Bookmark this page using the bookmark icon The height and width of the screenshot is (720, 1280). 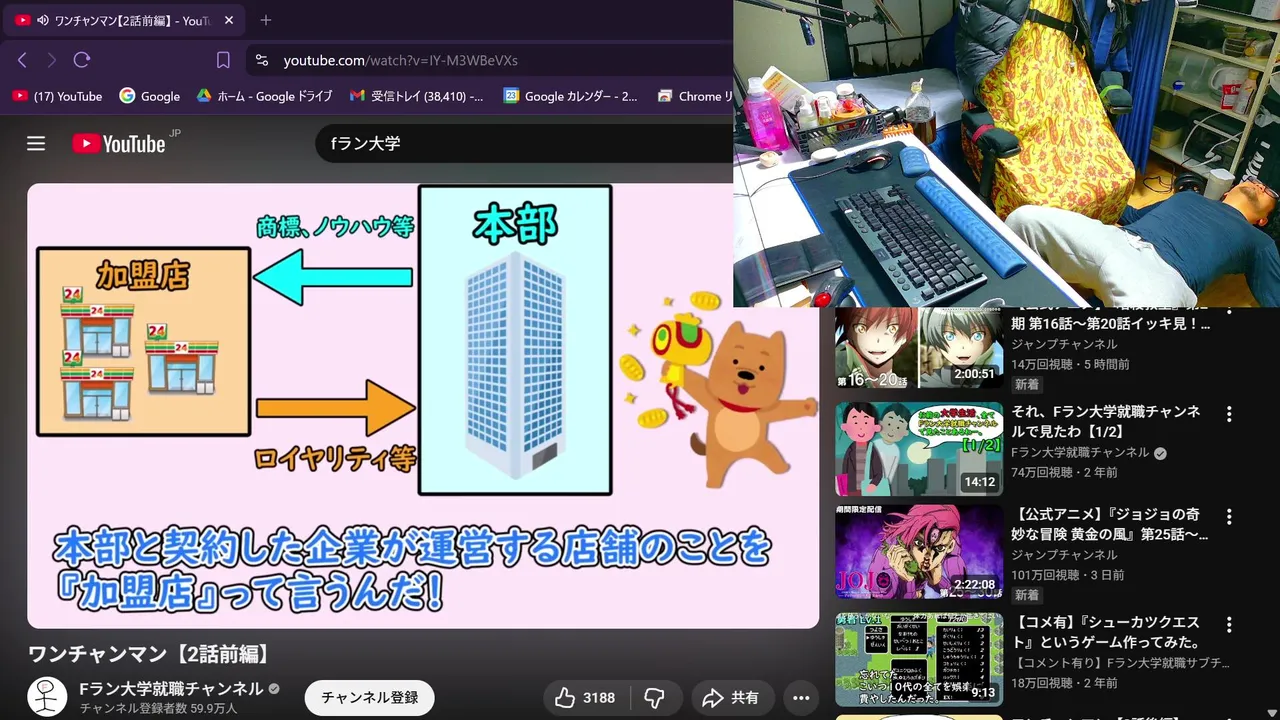point(223,60)
